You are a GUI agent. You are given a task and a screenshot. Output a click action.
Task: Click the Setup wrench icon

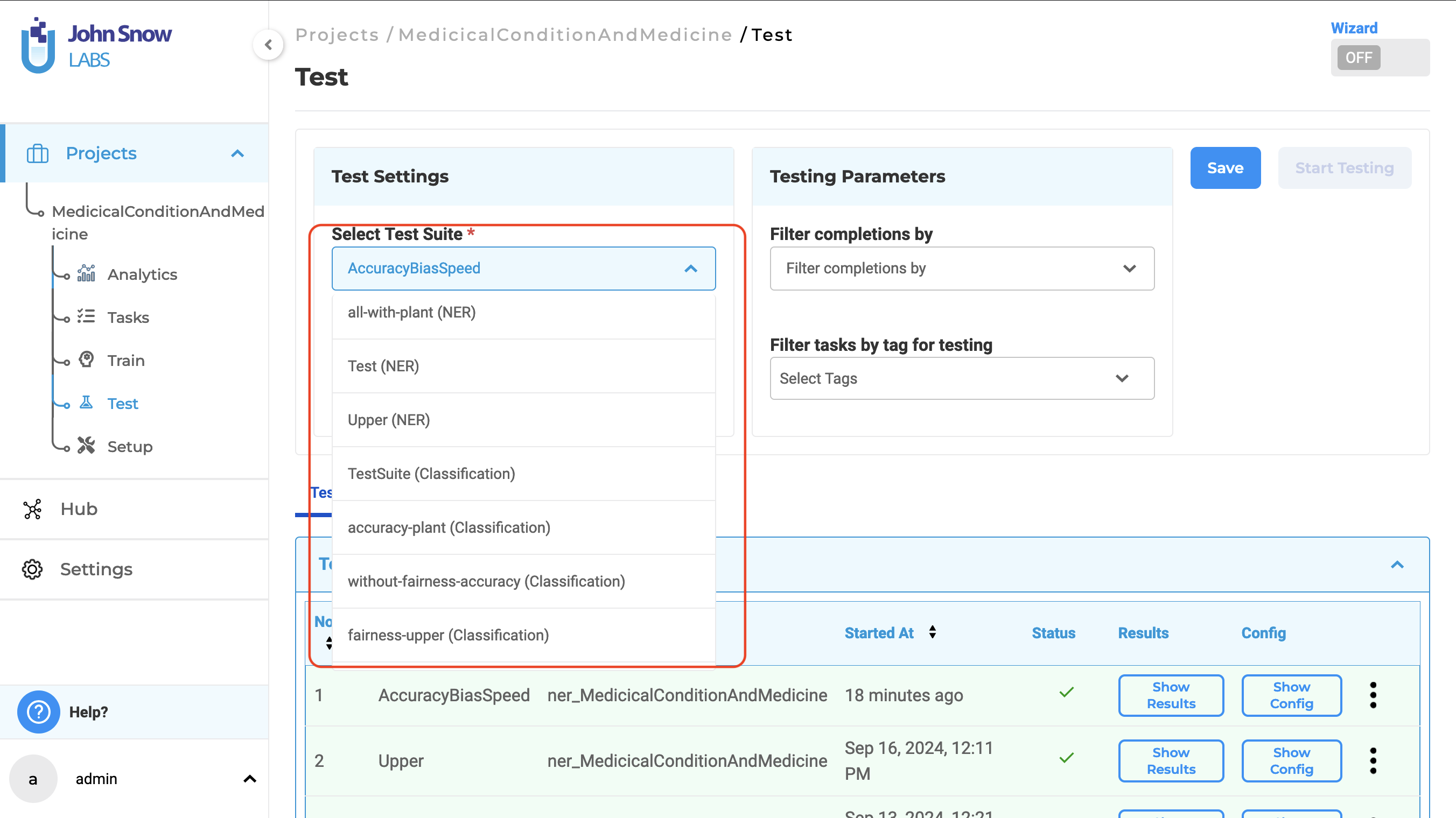coord(86,446)
